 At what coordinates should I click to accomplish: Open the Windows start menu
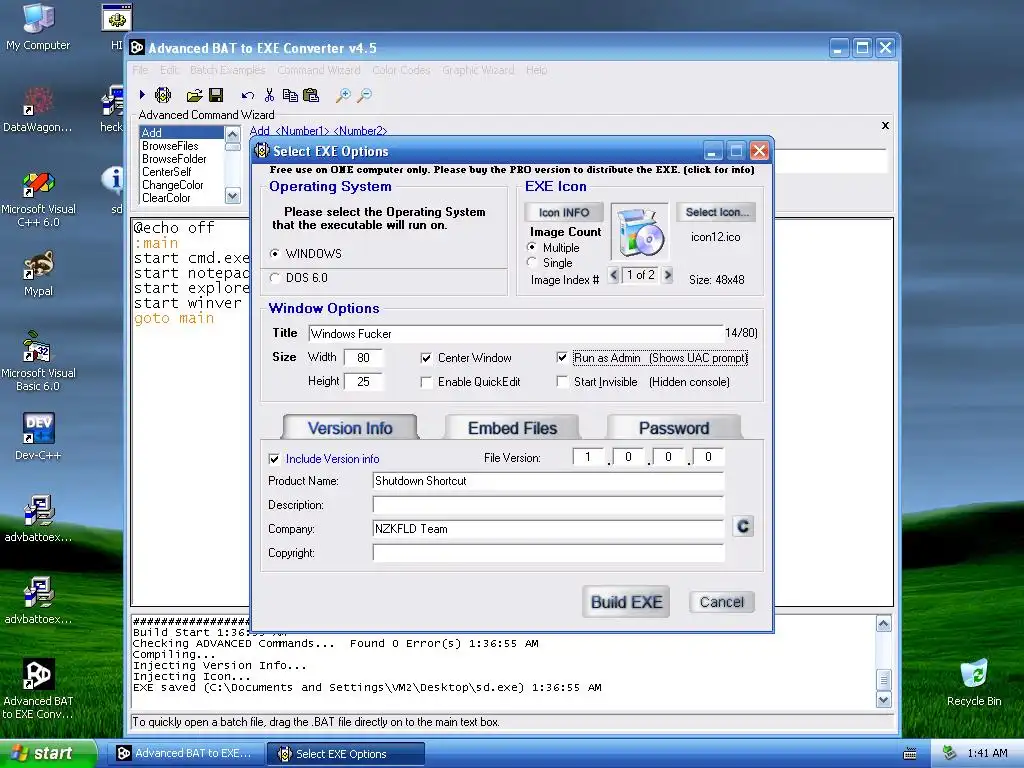[x=48, y=753]
